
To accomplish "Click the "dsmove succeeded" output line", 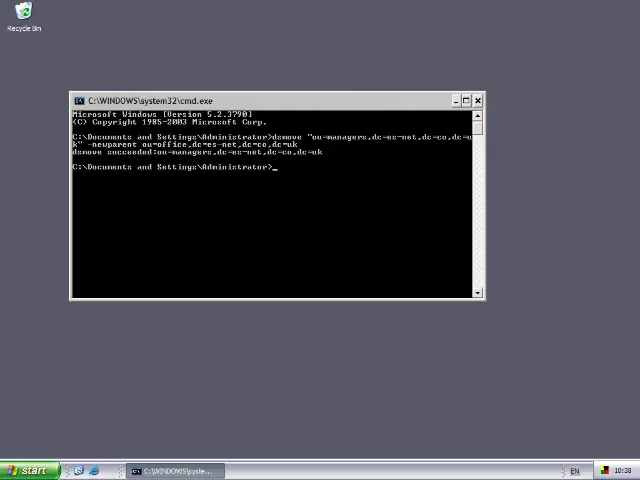I will pyautogui.click(x=197, y=152).
